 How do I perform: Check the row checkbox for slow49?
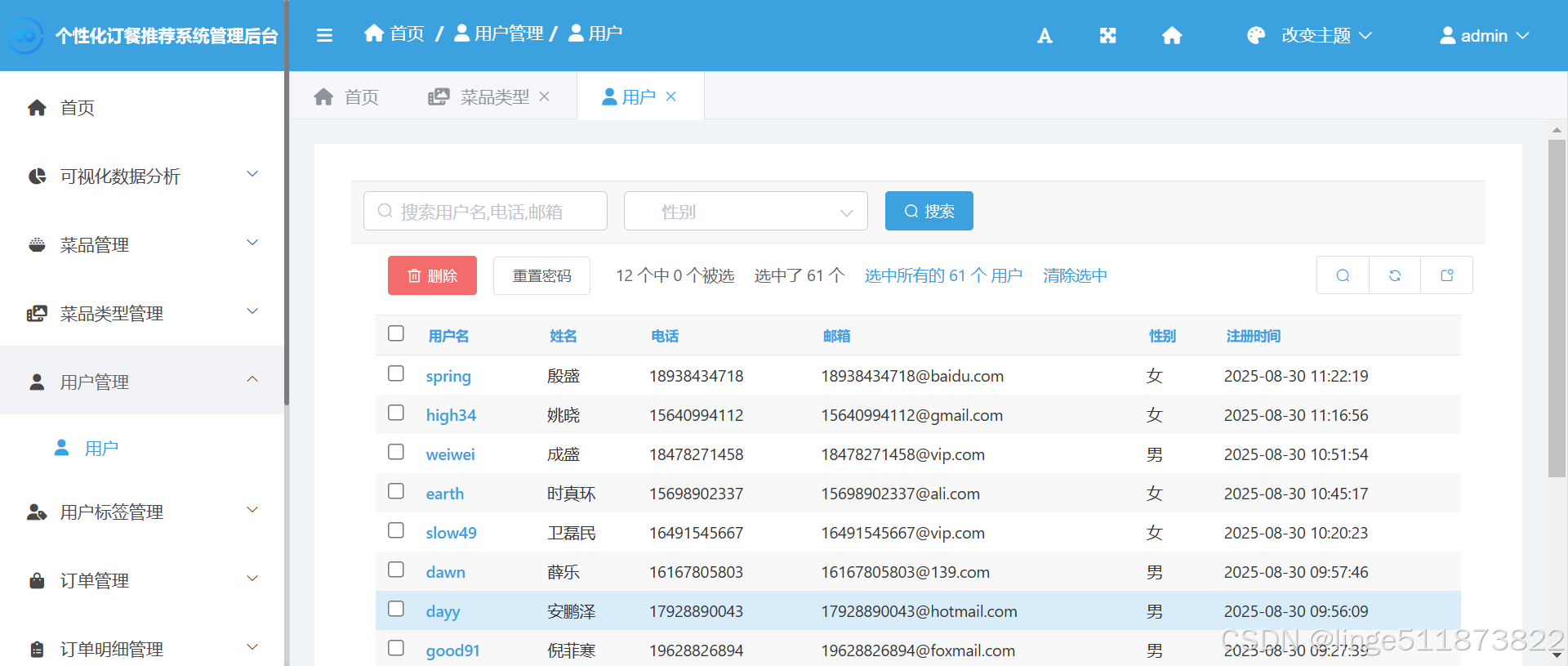(396, 530)
